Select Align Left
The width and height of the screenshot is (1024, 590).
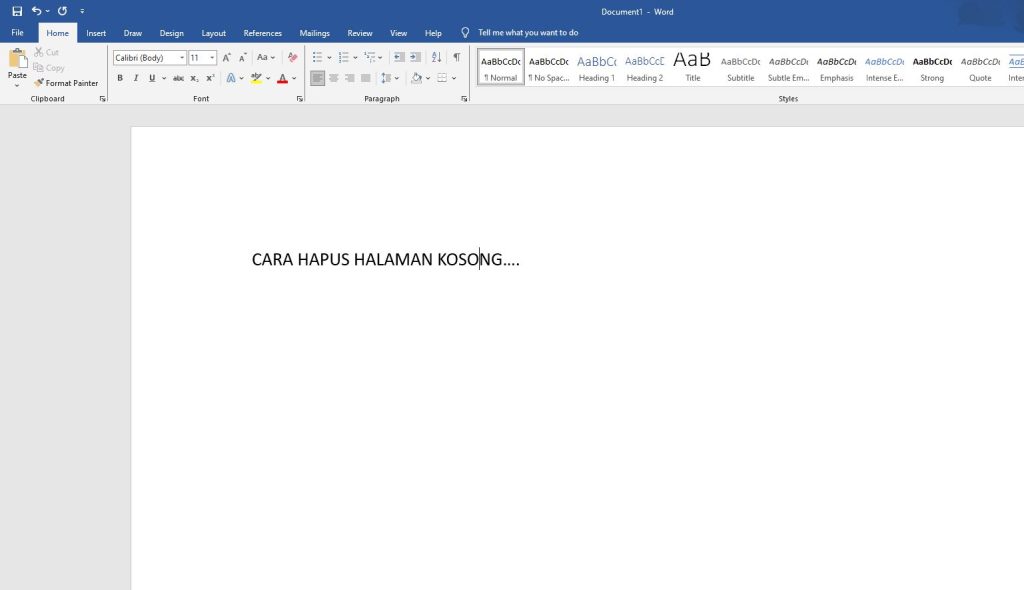pos(317,78)
